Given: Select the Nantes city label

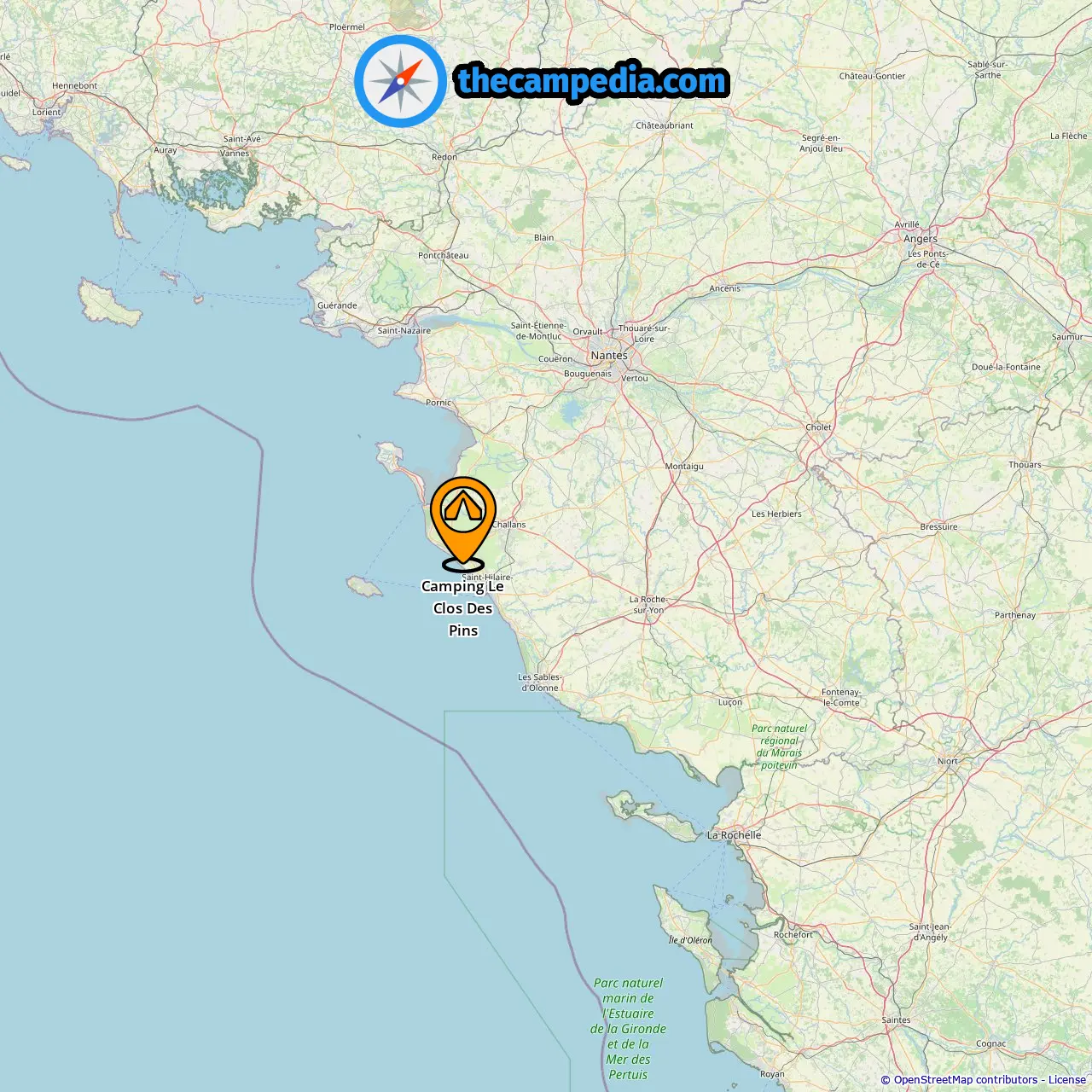Looking at the screenshot, I should coord(609,355).
